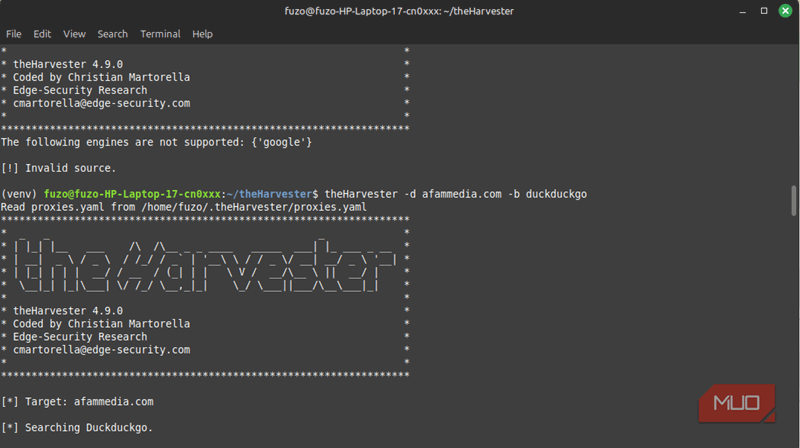The image size is (800, 448).
Task: Click the 'theHarvester -d afammedia.com' command text
Action: [412, 193]
